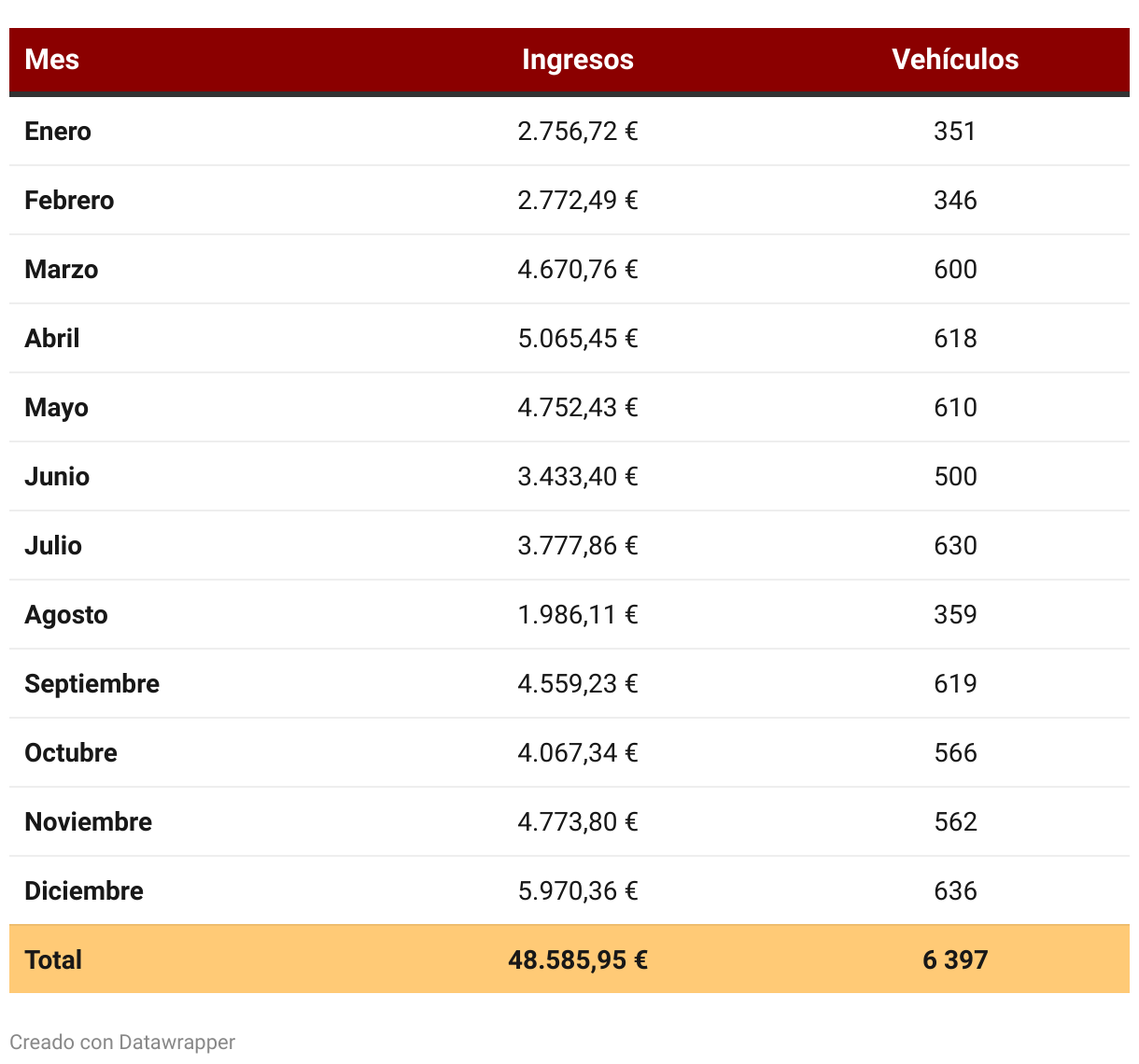Select Agosto income 1.986,11 €
This screenshot has height=1064, width=1139.
pyautogui.click(x=577, y=615)
